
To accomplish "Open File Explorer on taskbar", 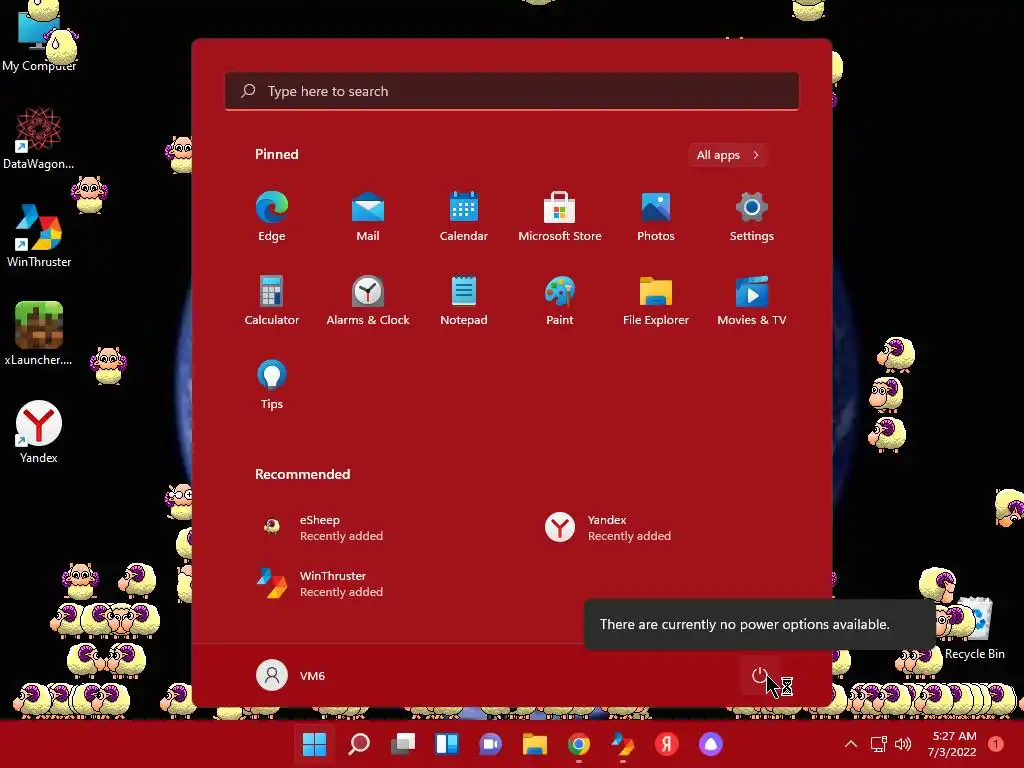I will 535,744.
